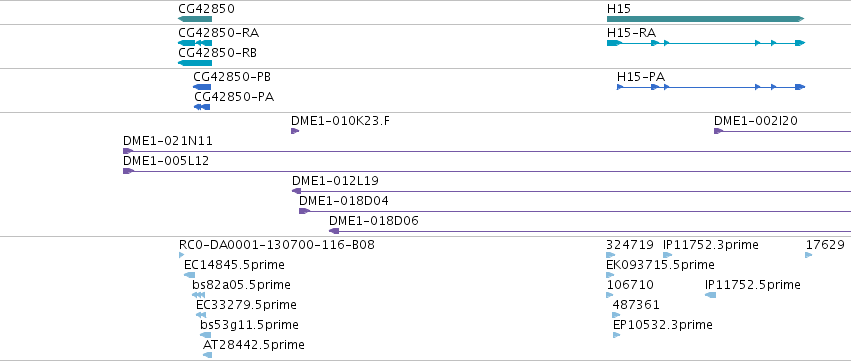Select the DME1-012L19 clone start arrow
This screenshot has width=851, height=361.
(x=296, y=191)
